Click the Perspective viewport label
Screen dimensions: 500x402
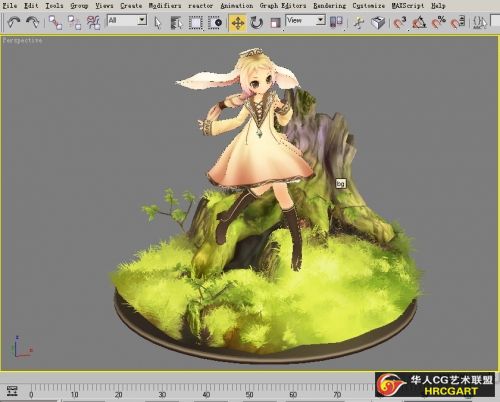click(22, 40)
